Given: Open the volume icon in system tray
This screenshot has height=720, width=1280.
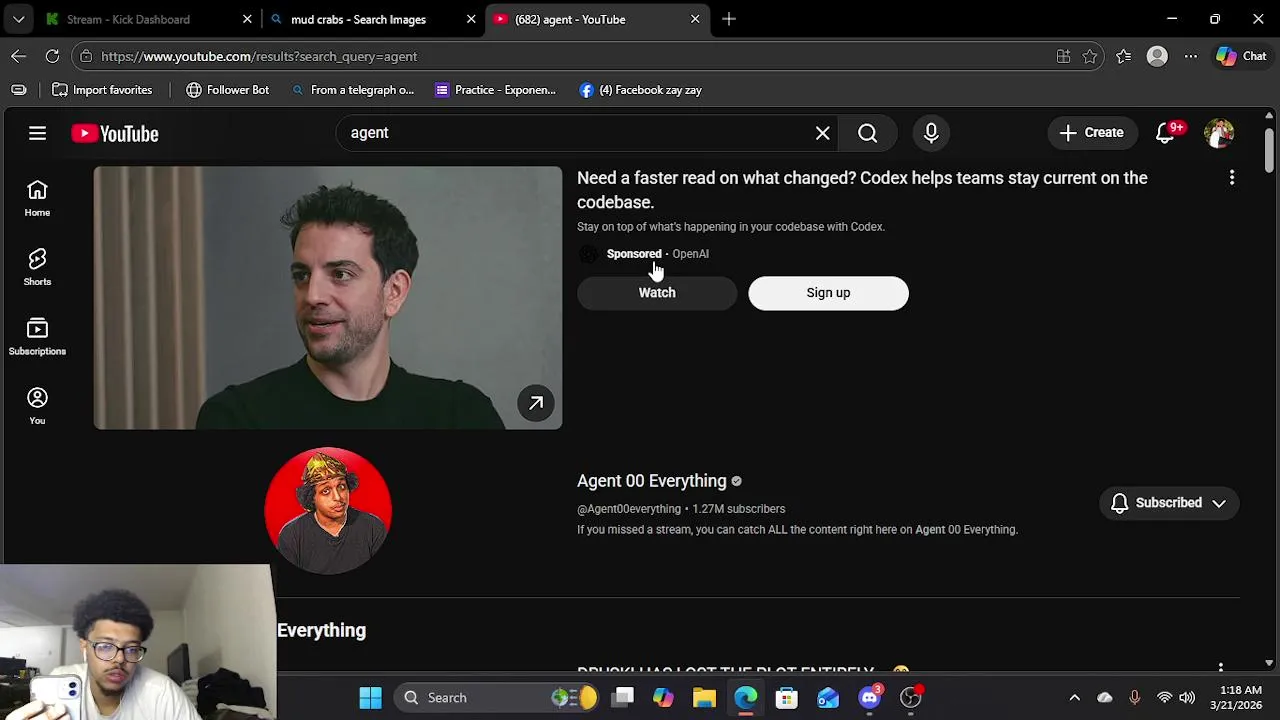Looking at the screenshot, I should click(1187, 697).
